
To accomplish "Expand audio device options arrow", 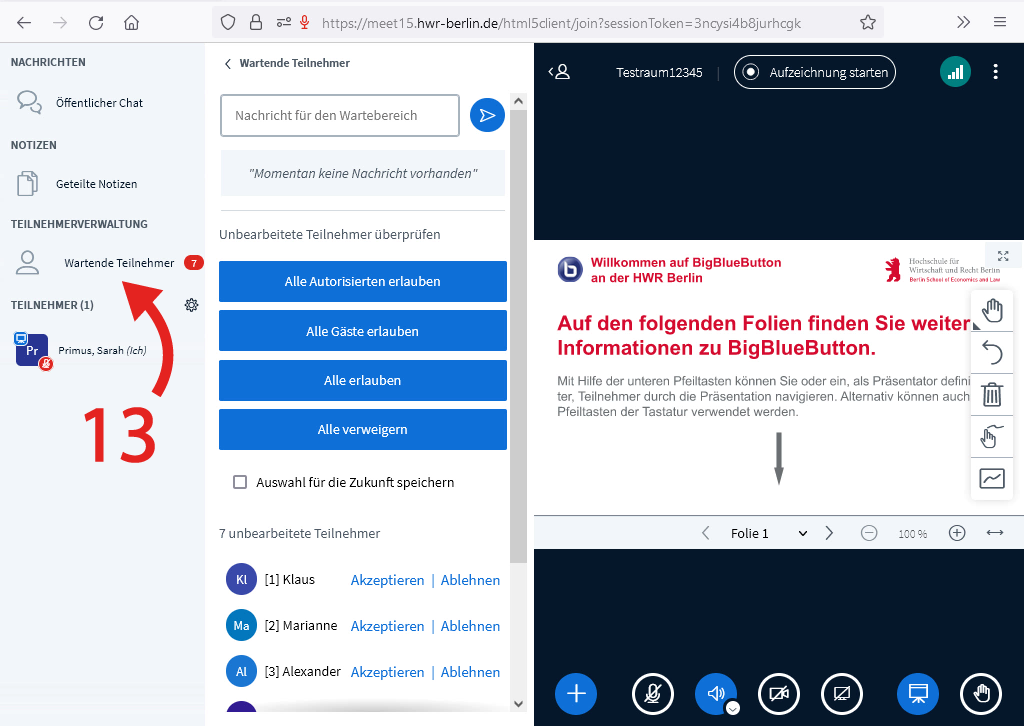I will (x=733, y=708).
